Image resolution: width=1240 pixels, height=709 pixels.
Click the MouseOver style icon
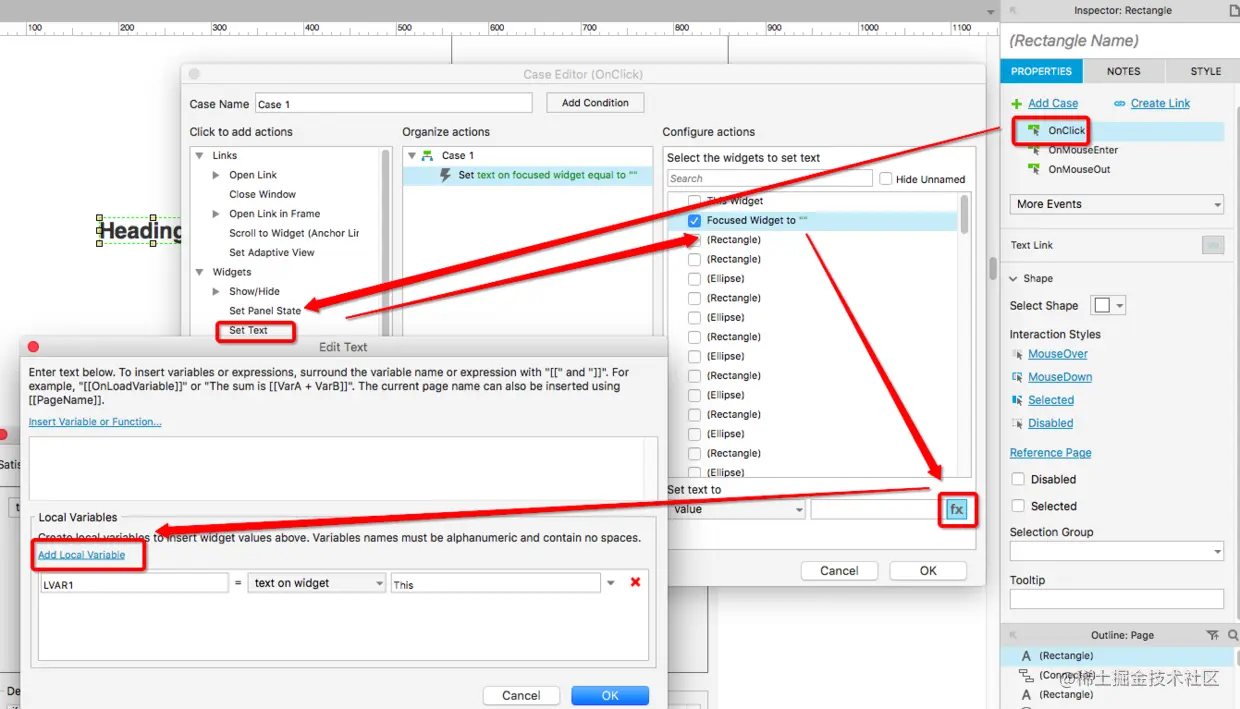1017,354
